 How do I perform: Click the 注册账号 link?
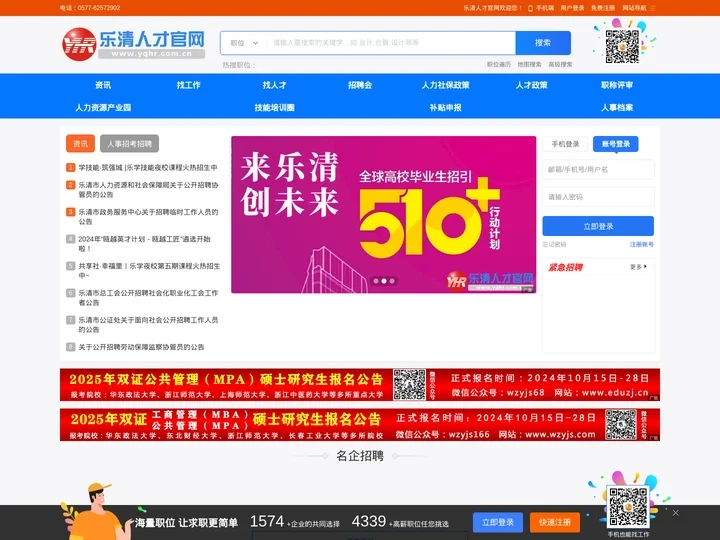[641, 245]
